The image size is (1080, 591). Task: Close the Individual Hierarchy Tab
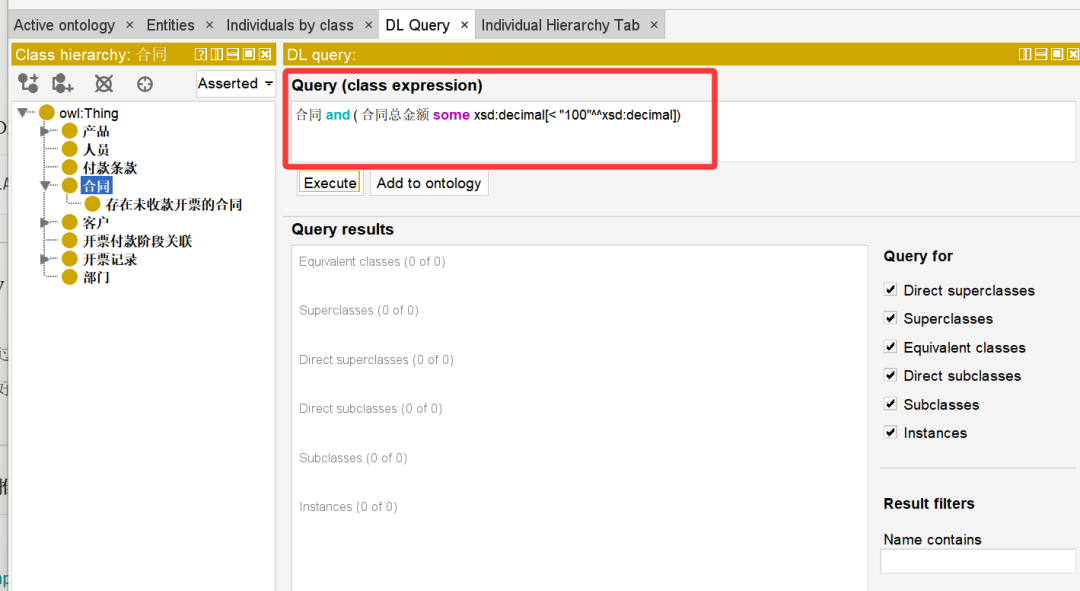click(x=654, y=25)
